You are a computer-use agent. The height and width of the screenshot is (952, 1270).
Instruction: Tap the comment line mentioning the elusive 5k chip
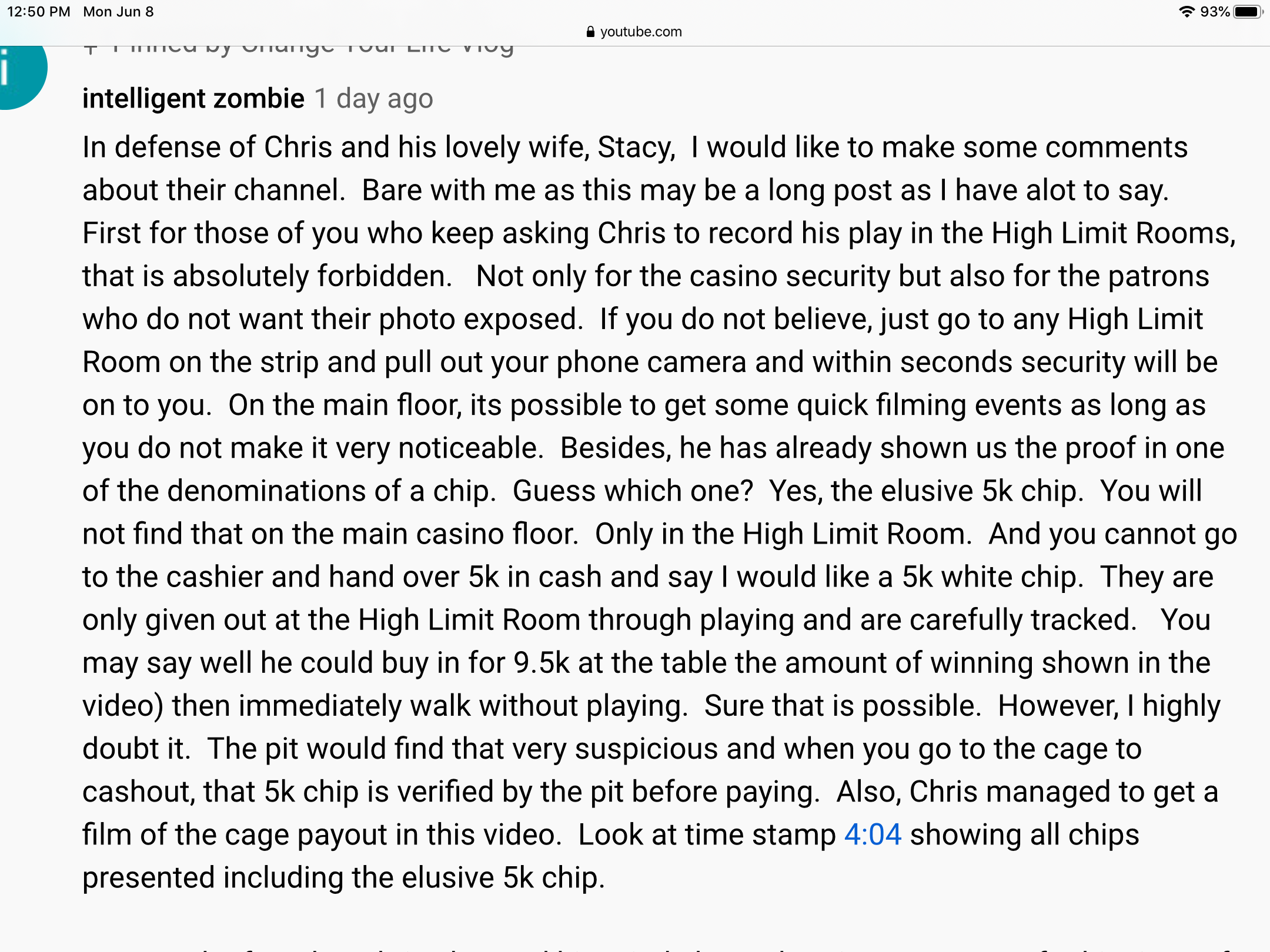[x=642, y=491]
